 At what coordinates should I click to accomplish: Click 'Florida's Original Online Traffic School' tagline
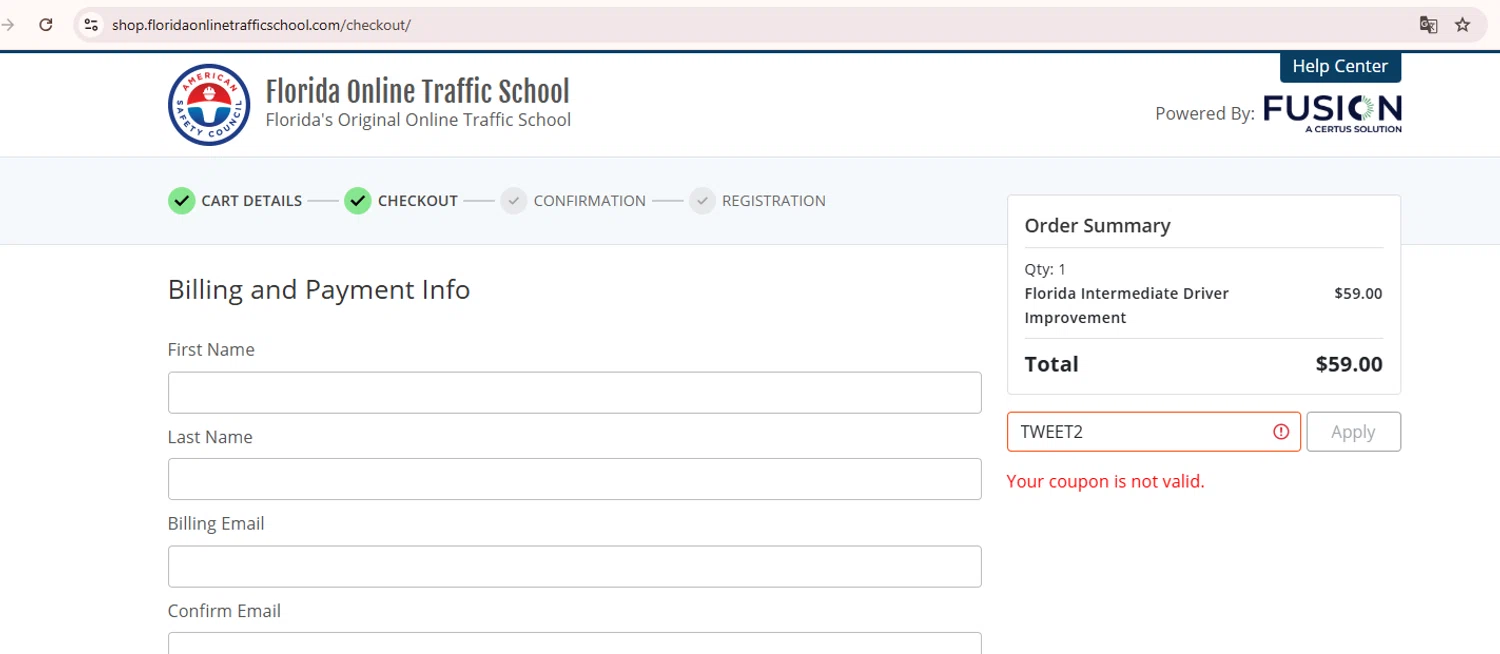click(418, 120)
